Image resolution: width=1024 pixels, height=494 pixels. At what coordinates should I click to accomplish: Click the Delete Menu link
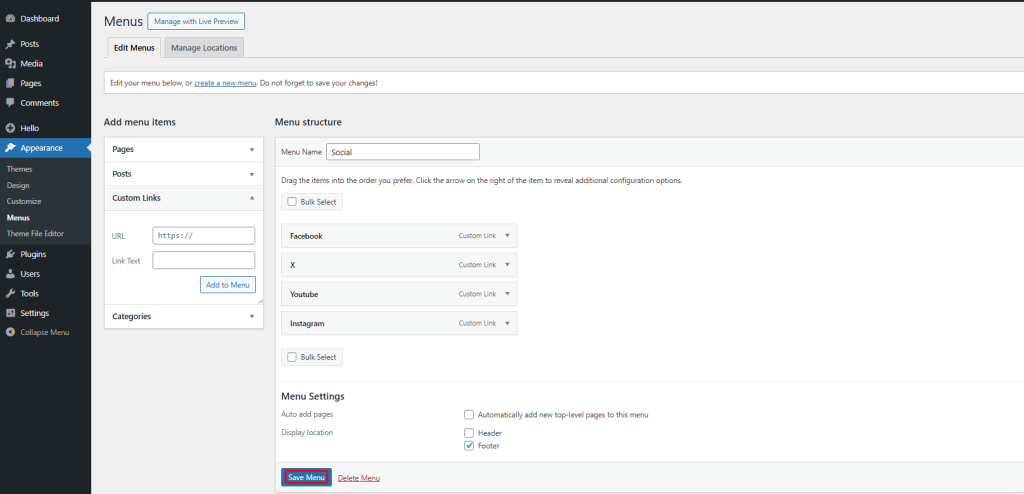pyautogui.click(x=359, y=478)
